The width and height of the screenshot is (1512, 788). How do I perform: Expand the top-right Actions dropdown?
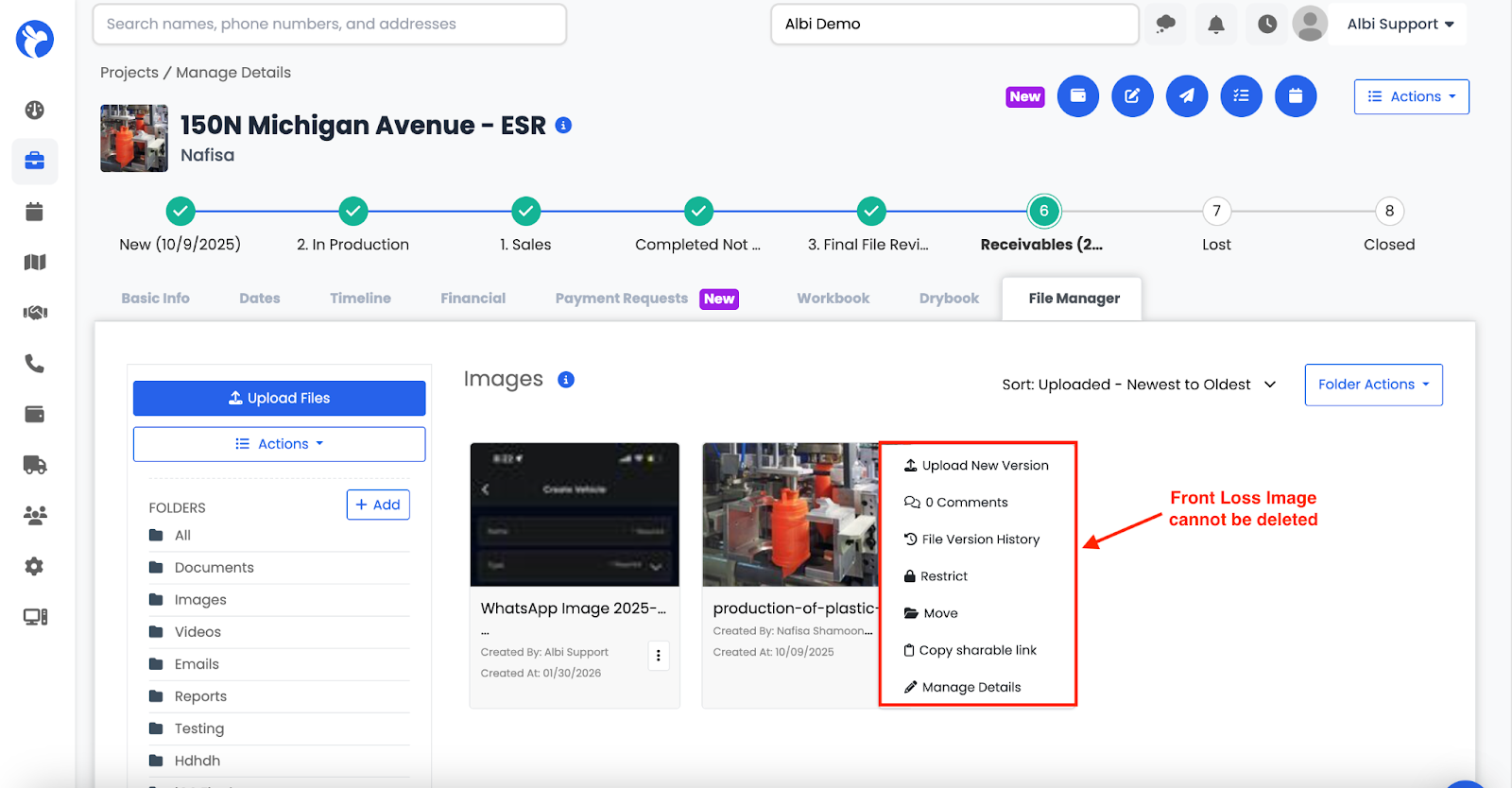point(1411,96)
